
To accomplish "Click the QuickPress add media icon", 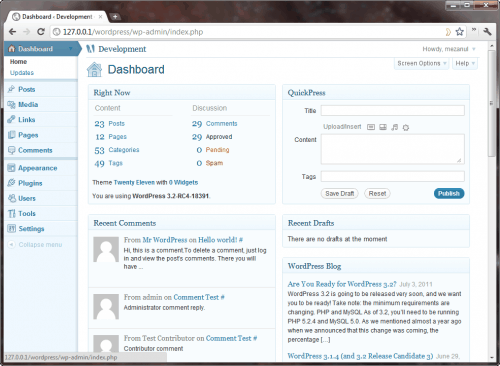I will tap(406, 127).
